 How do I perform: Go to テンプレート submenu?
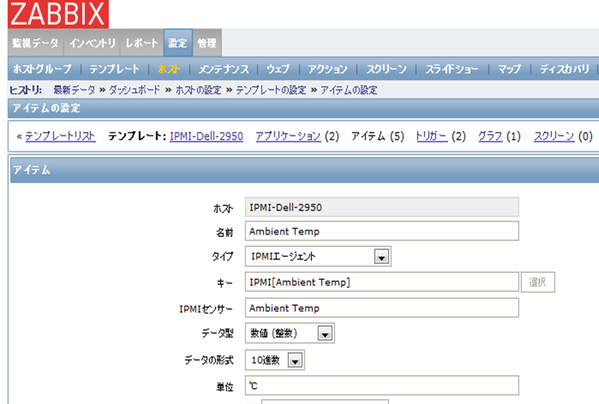click(114, 69)
